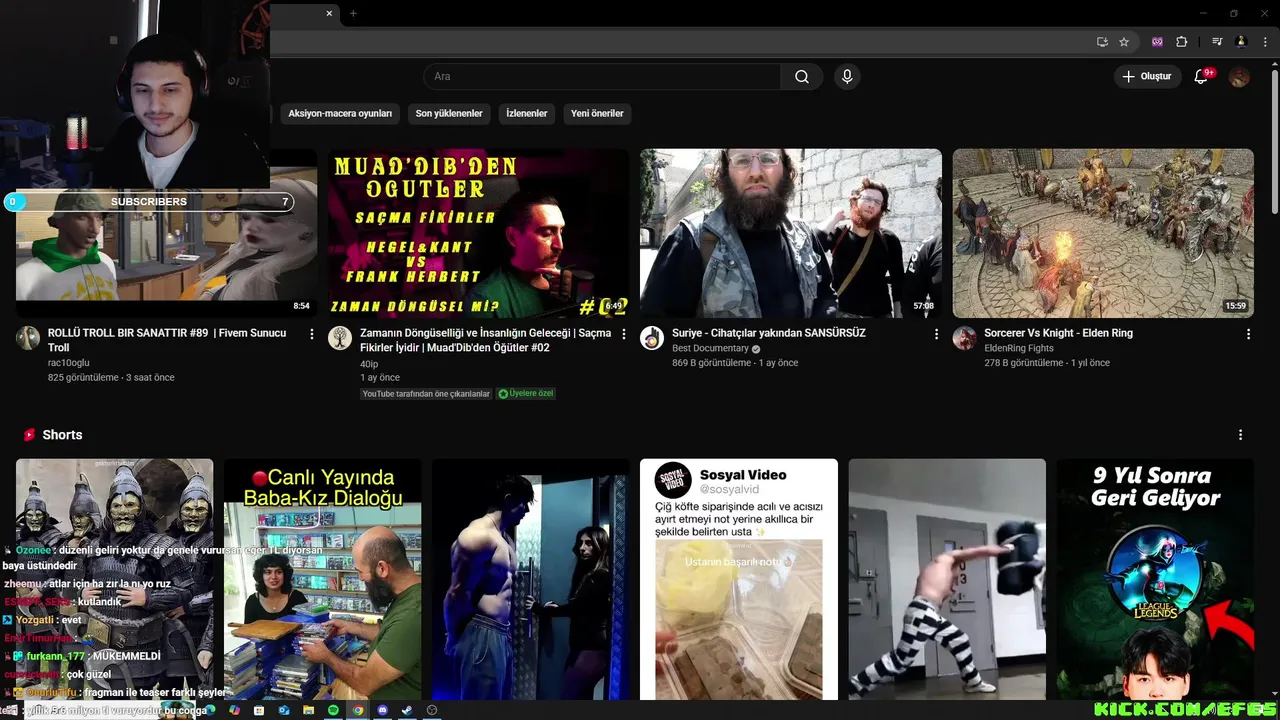The image size is (1280, 720).
Task: Click the Oluştur create button
Action: pyautogui.click(x=1146, y=77)
